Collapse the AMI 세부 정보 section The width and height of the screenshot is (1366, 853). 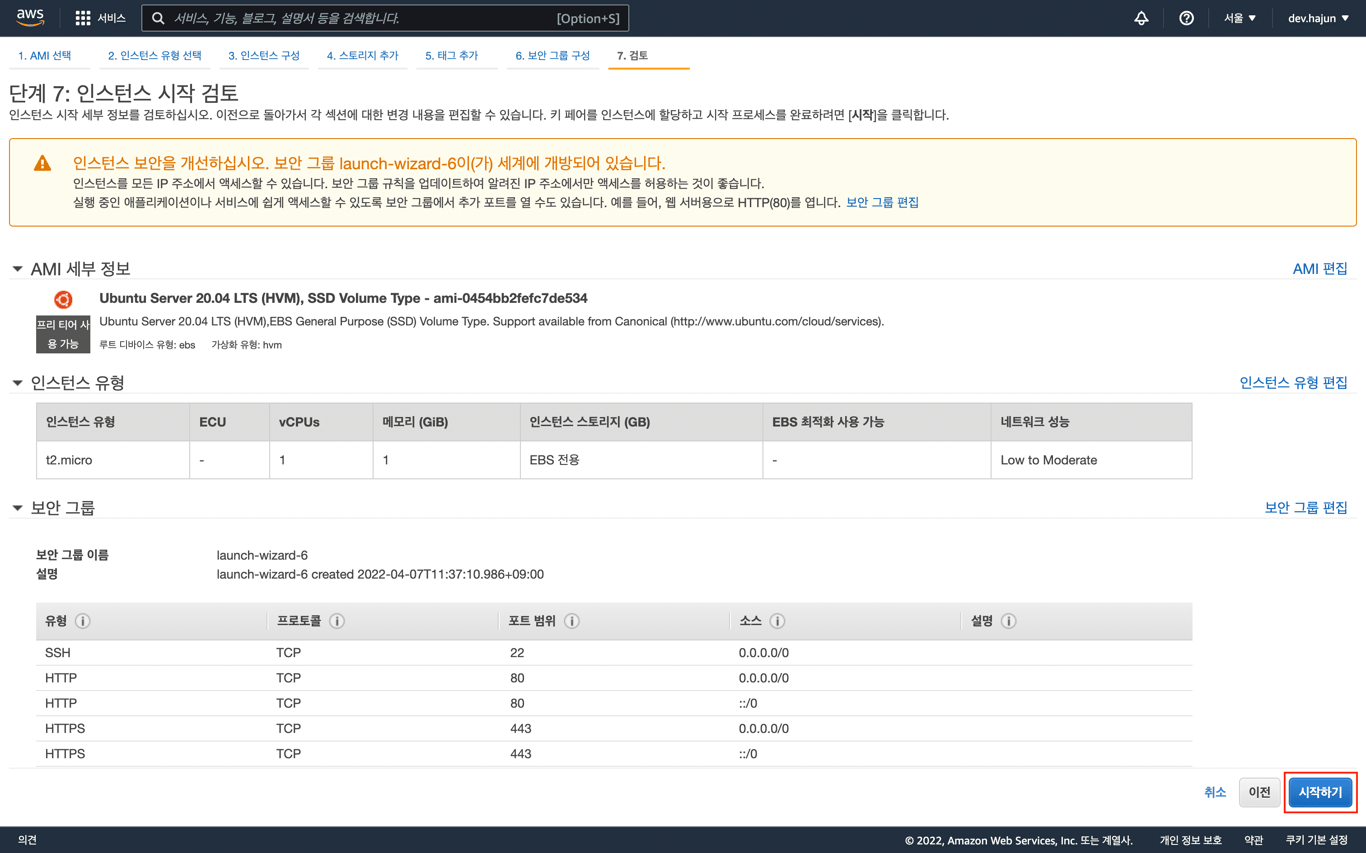[17, 269]
